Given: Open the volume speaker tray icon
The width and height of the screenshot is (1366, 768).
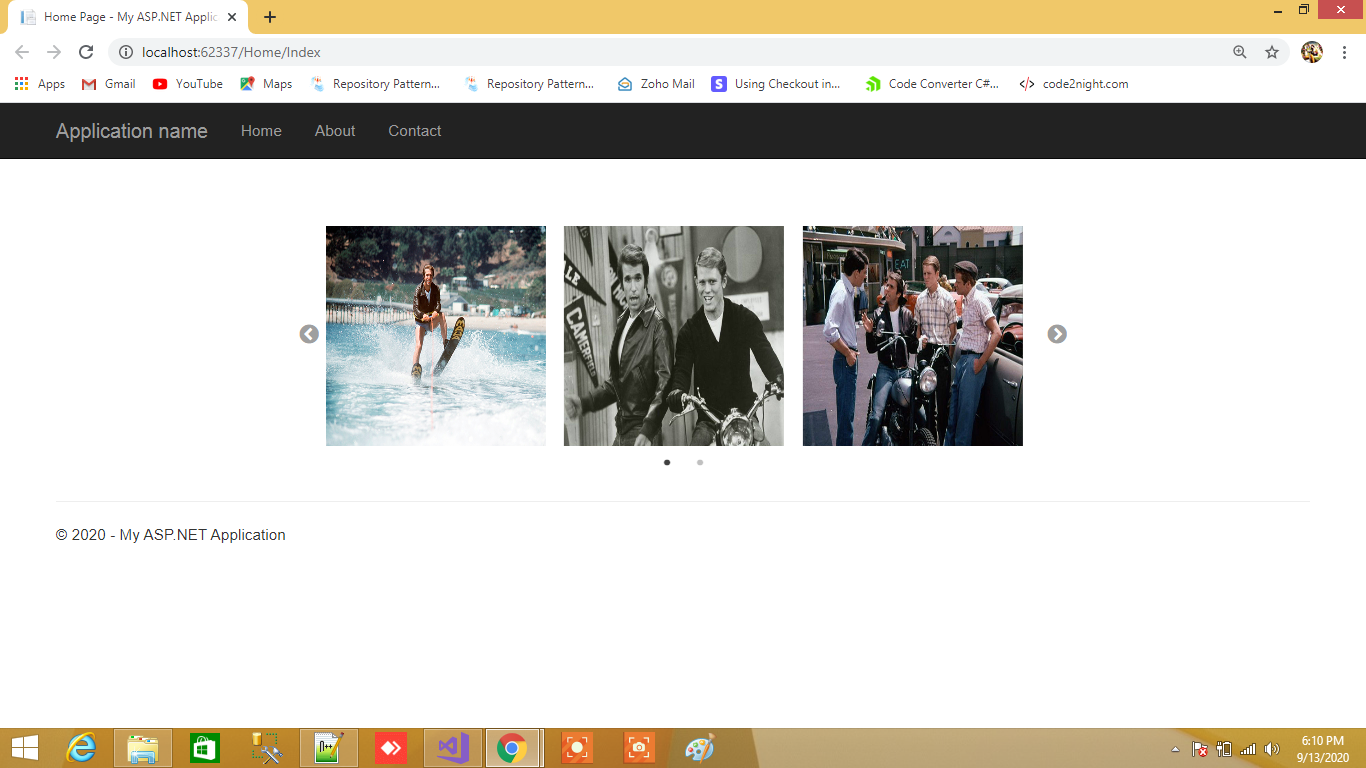Looking at the screenshot, I should pos(1272,749).
